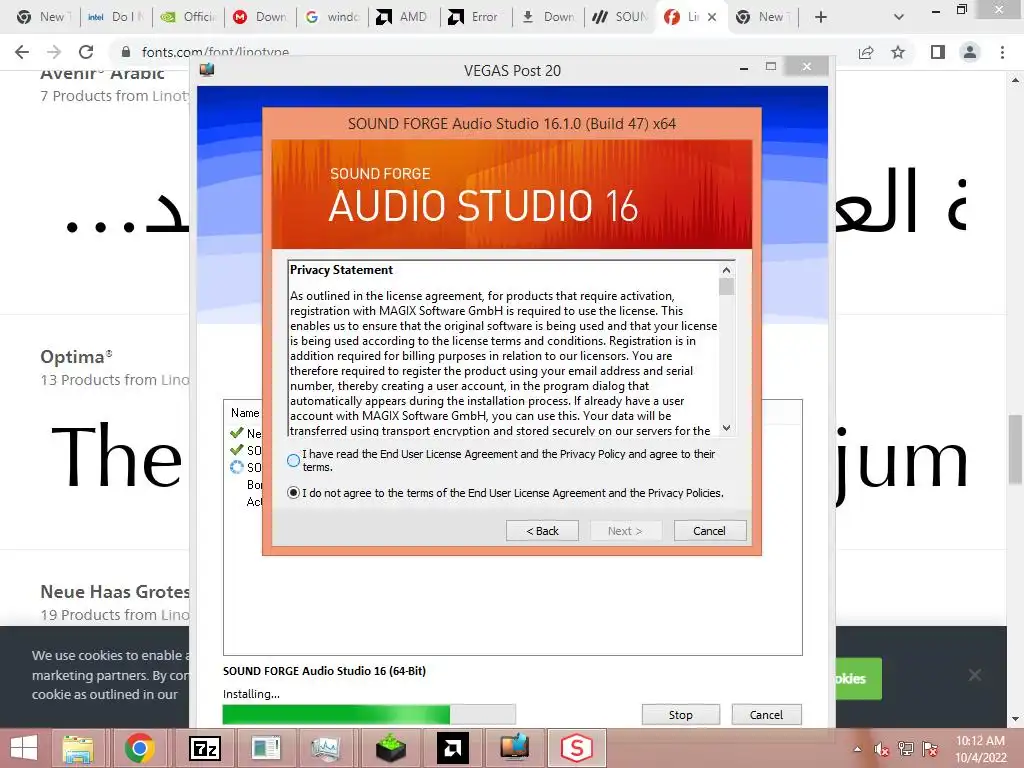The image size is (1024, 768).
Task: Open the tab search dropdown chevron
Action: [x=899, y=17]
